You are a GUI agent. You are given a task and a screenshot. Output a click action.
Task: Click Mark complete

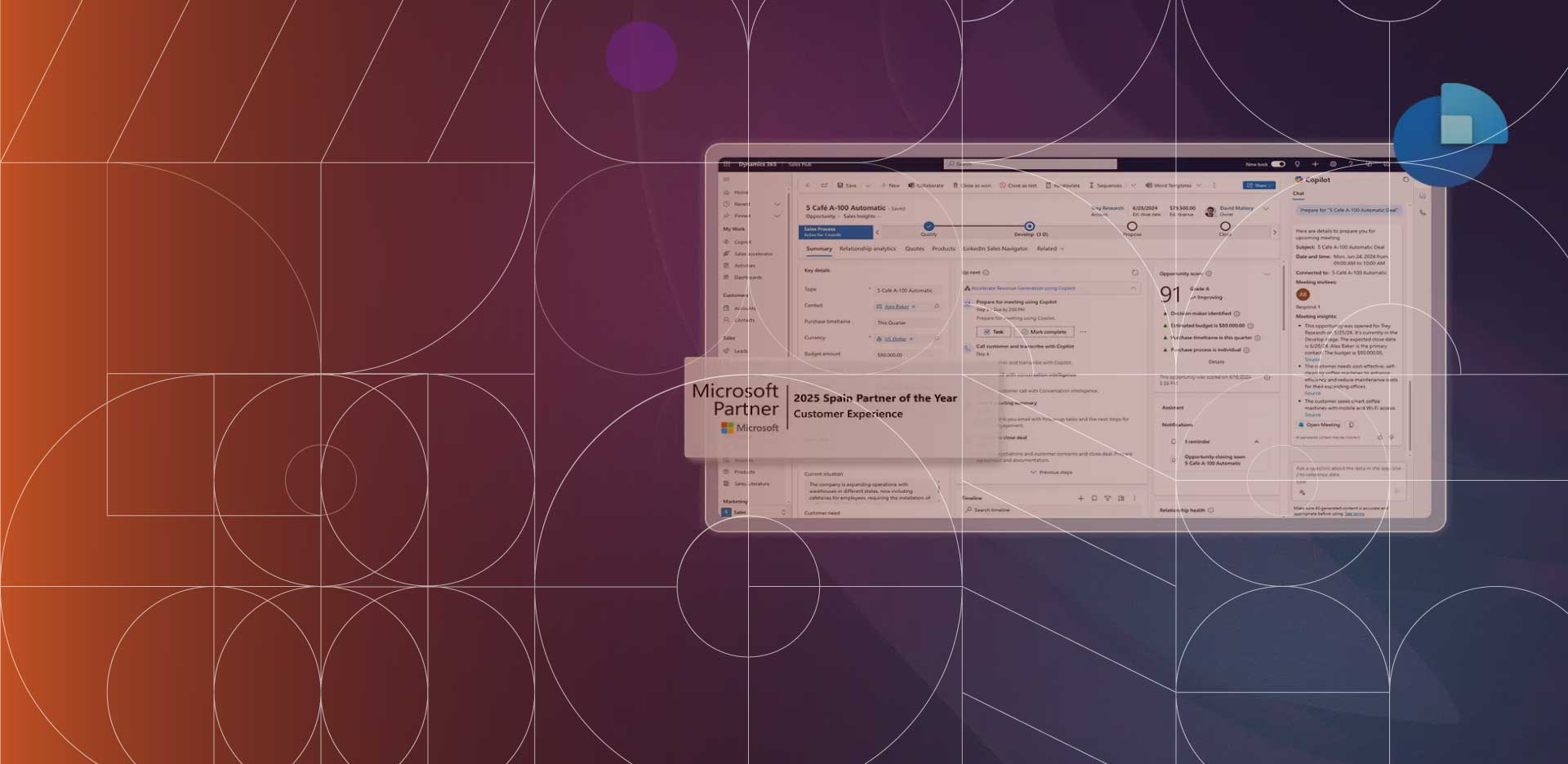(1044, 332)
